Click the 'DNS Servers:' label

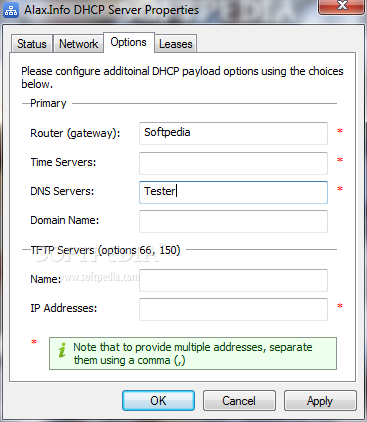62,191
